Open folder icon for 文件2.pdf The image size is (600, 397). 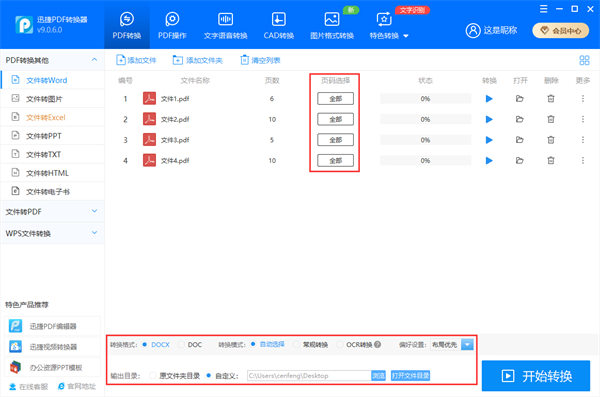pyautogui.click(x=520, y=119)
